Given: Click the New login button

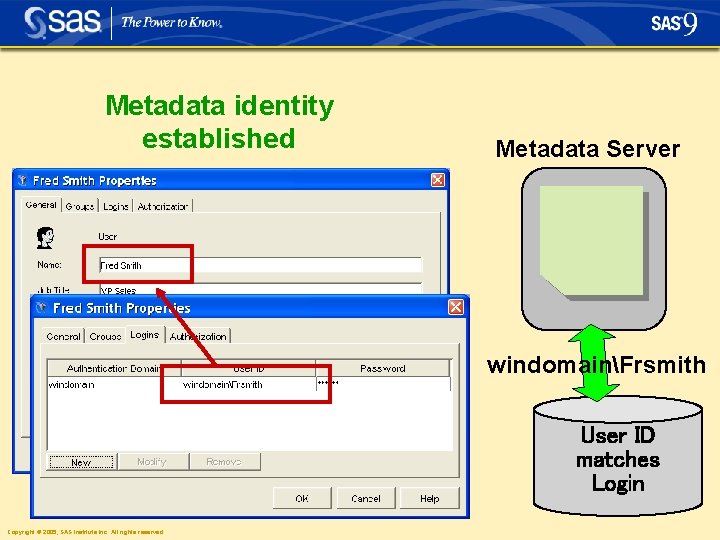Looking at the screenshot, I should point(81,462).
